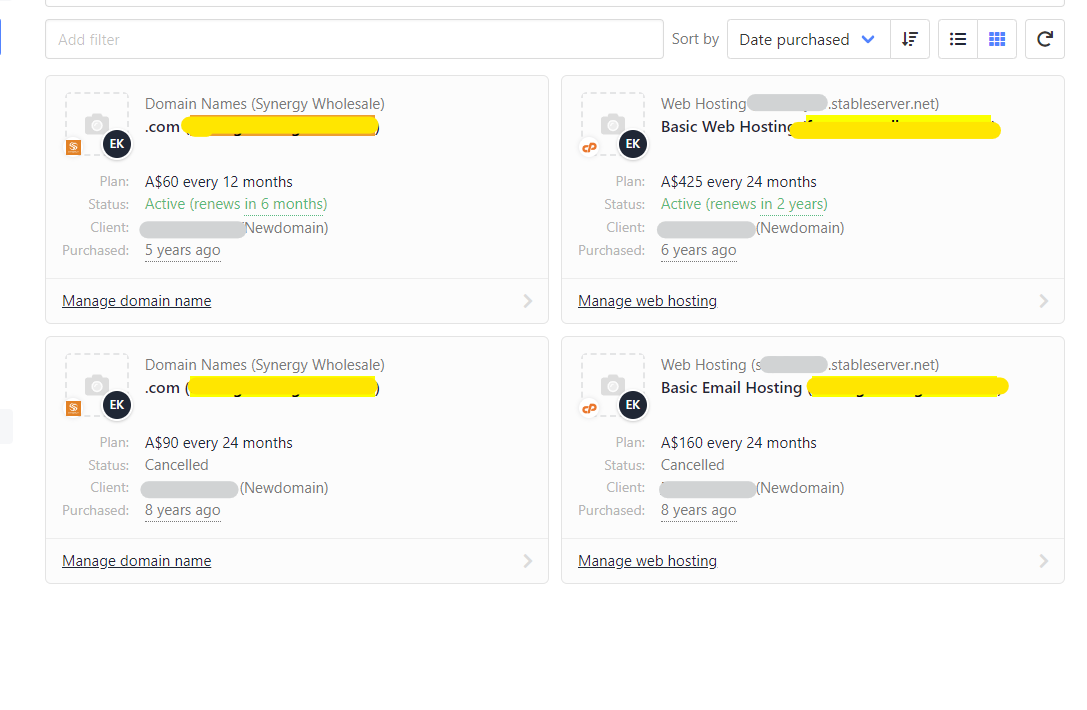The height and width of the screenshot is (710, 1087).
Task: Open the Date purchased sort dropdown
Action: (x=806, y=39)
